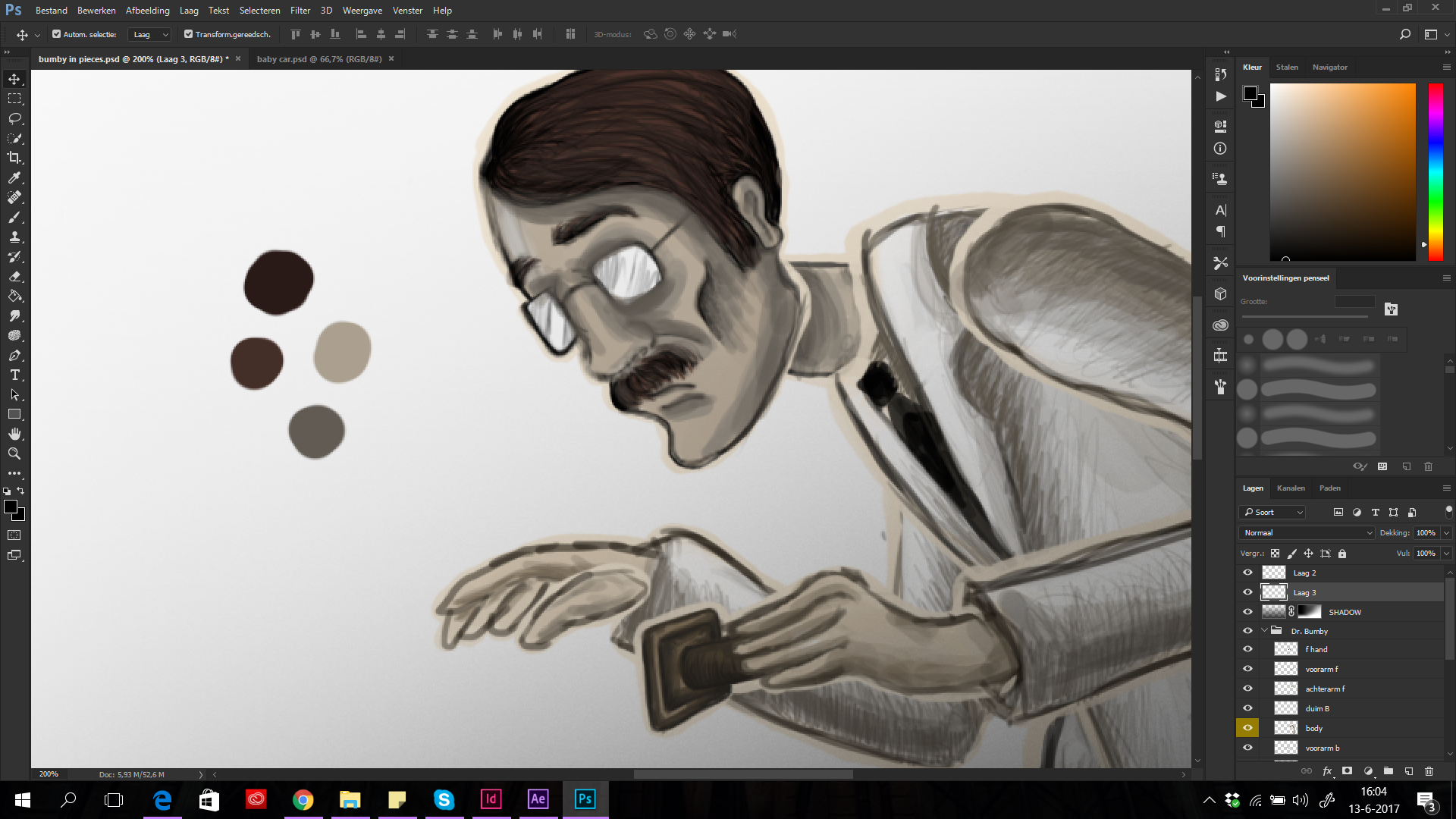The height and width of the screenshot is (819, 1456).
Task: Select the Horizontal Type tool
Action: point(14,375)
